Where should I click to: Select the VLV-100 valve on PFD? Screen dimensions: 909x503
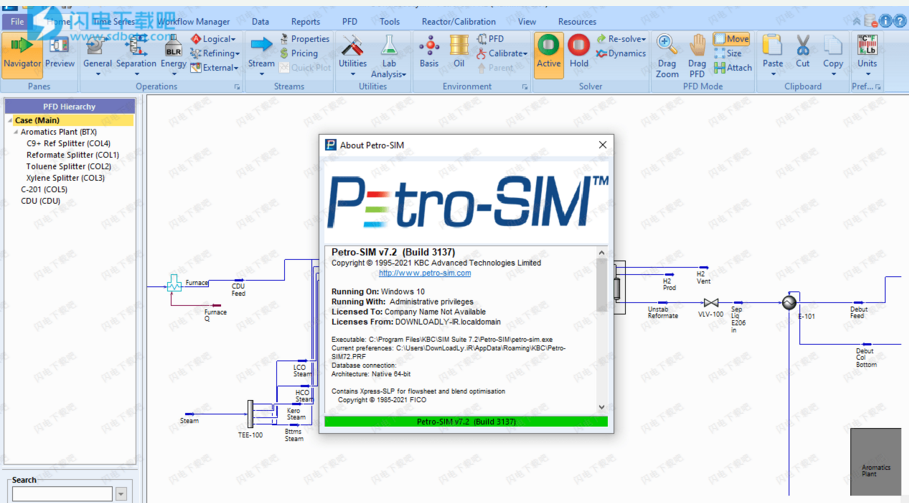[711, 302]
